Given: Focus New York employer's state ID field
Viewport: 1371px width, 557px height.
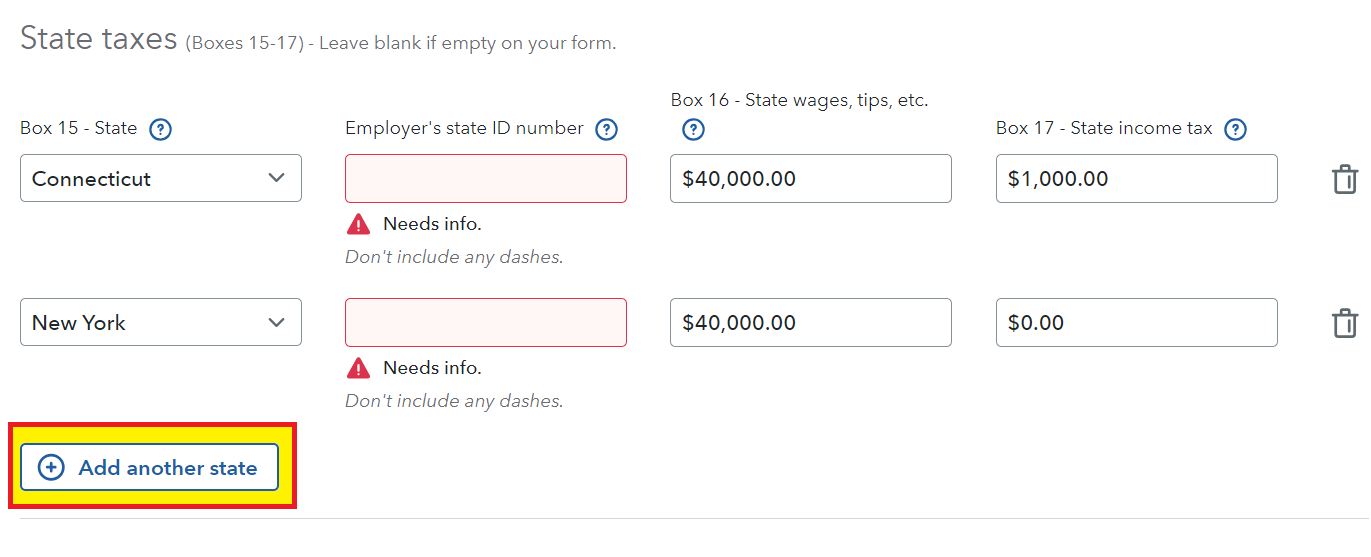Looking at the screenshot, I should pos(486,322).
